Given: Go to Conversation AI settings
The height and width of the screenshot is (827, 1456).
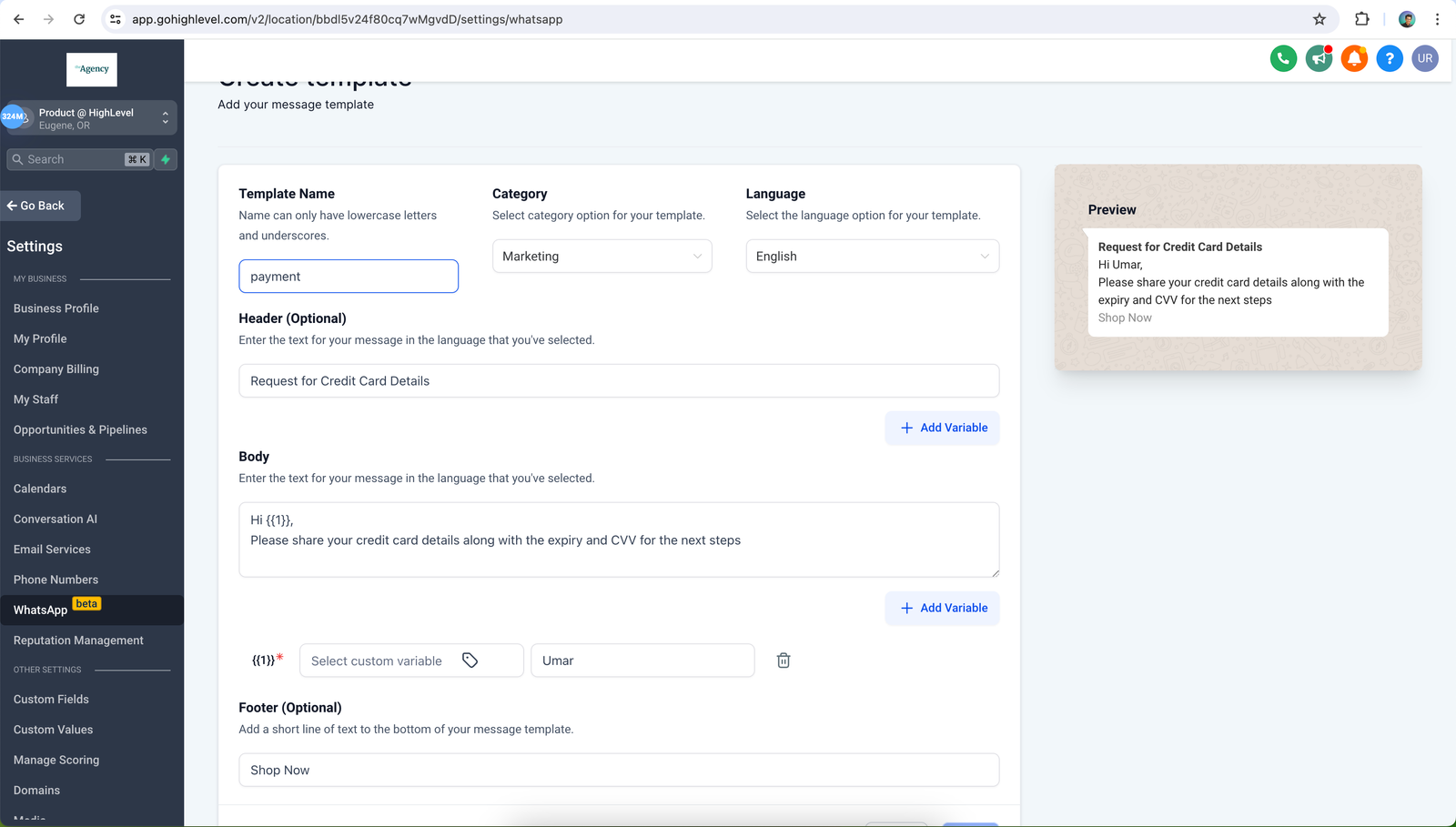Looking at the screenshot, I should (x=56, y=519).
